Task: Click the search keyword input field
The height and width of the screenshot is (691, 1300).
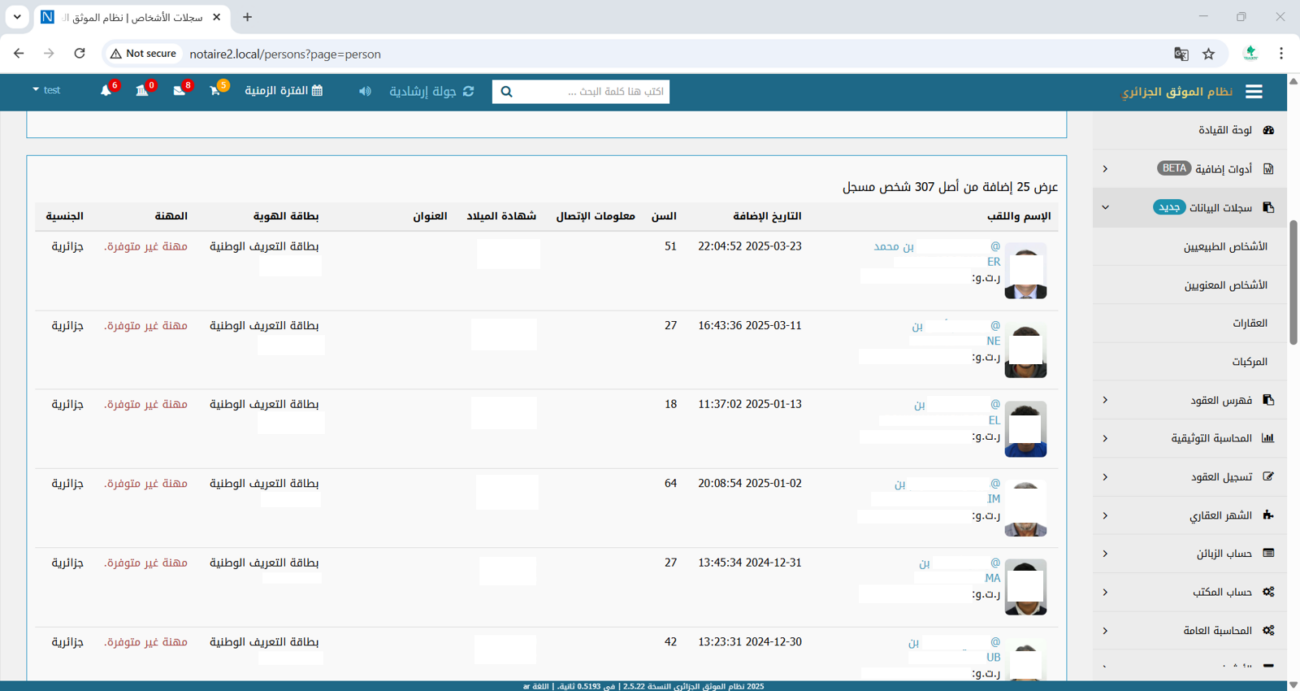Action: pyautogui.click(x=592, y=92)
